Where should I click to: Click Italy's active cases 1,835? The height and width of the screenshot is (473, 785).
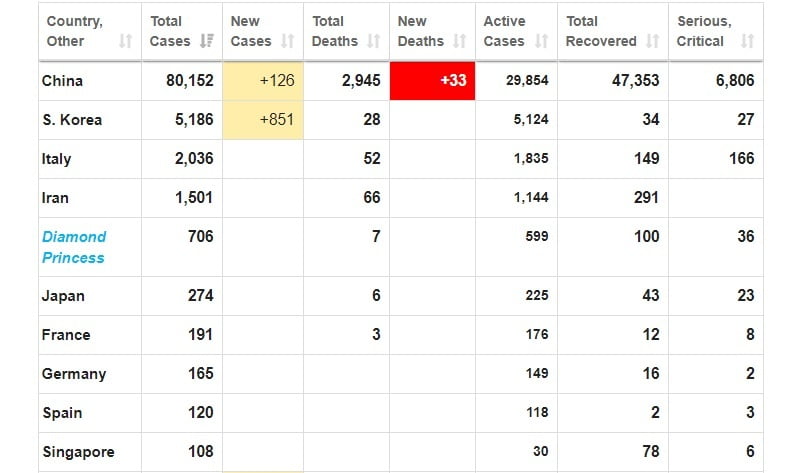[x=531, y=159]
